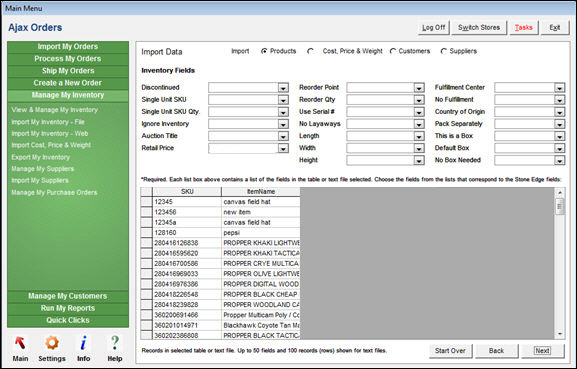
Task: Open Run My Reports menu section
Action: click(68, 308)
